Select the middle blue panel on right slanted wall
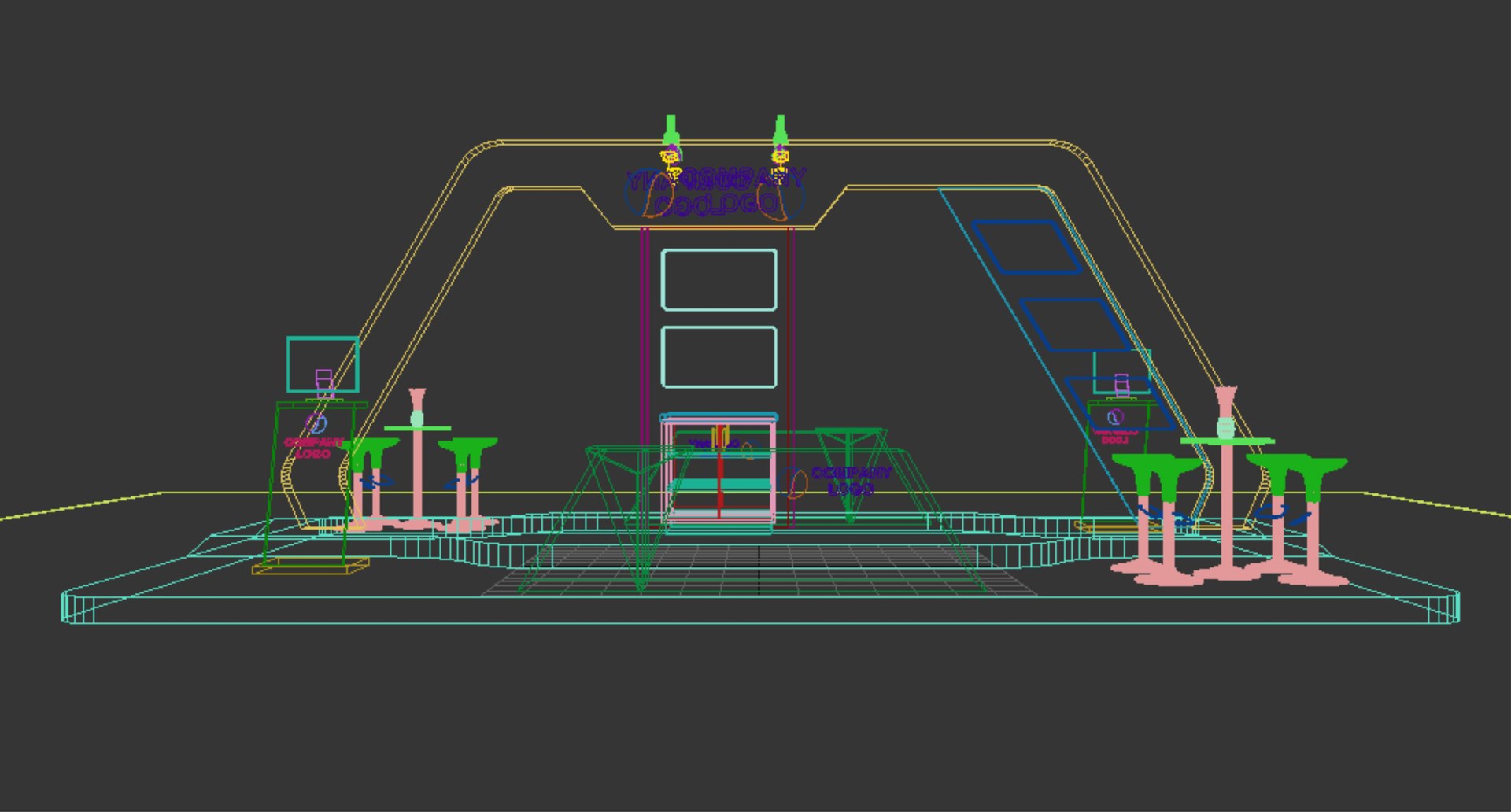 click(1075, 324)
